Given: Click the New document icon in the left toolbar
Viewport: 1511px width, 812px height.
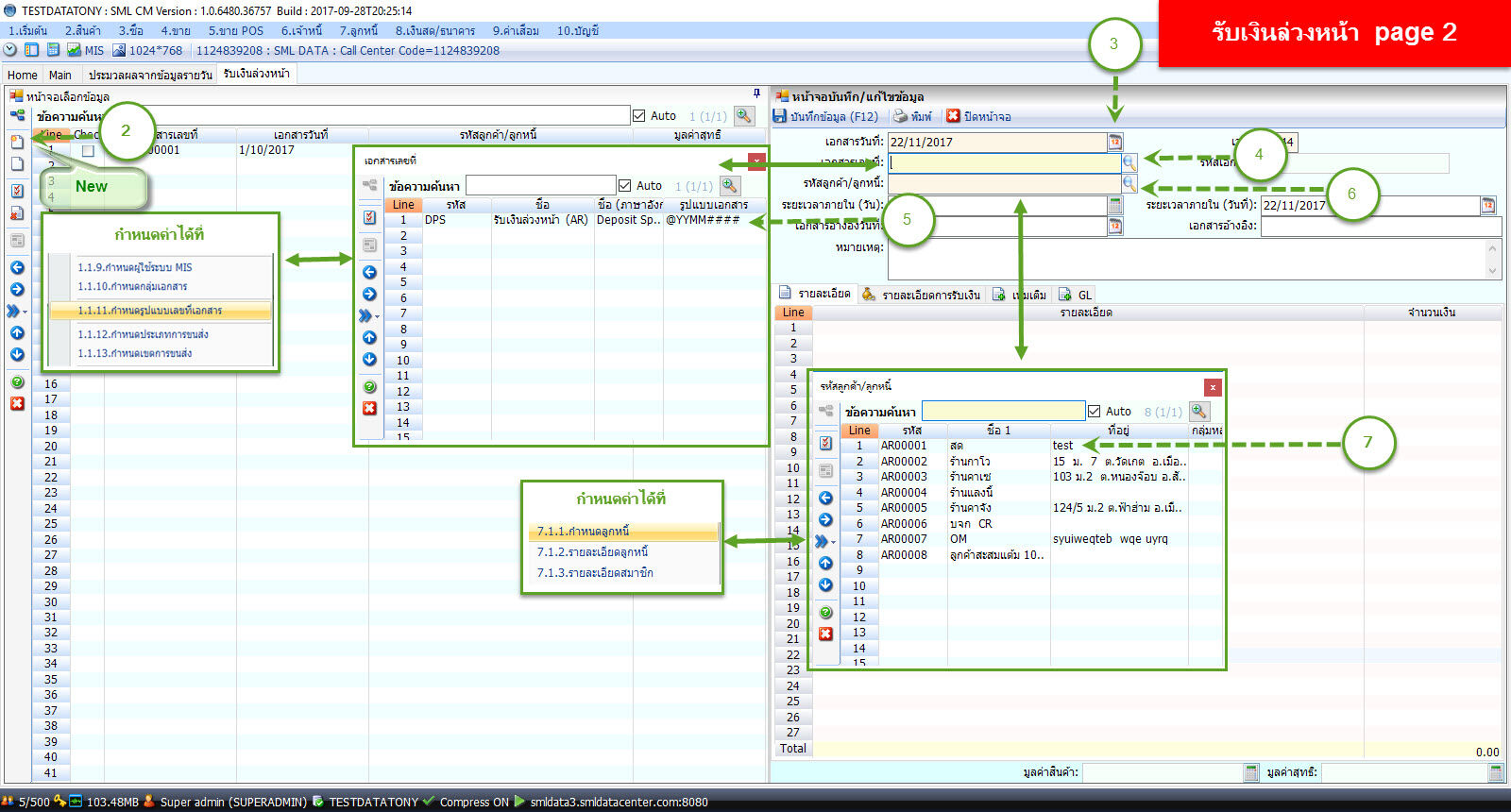Looking at the screenshot, I should [x=17, y=142].
